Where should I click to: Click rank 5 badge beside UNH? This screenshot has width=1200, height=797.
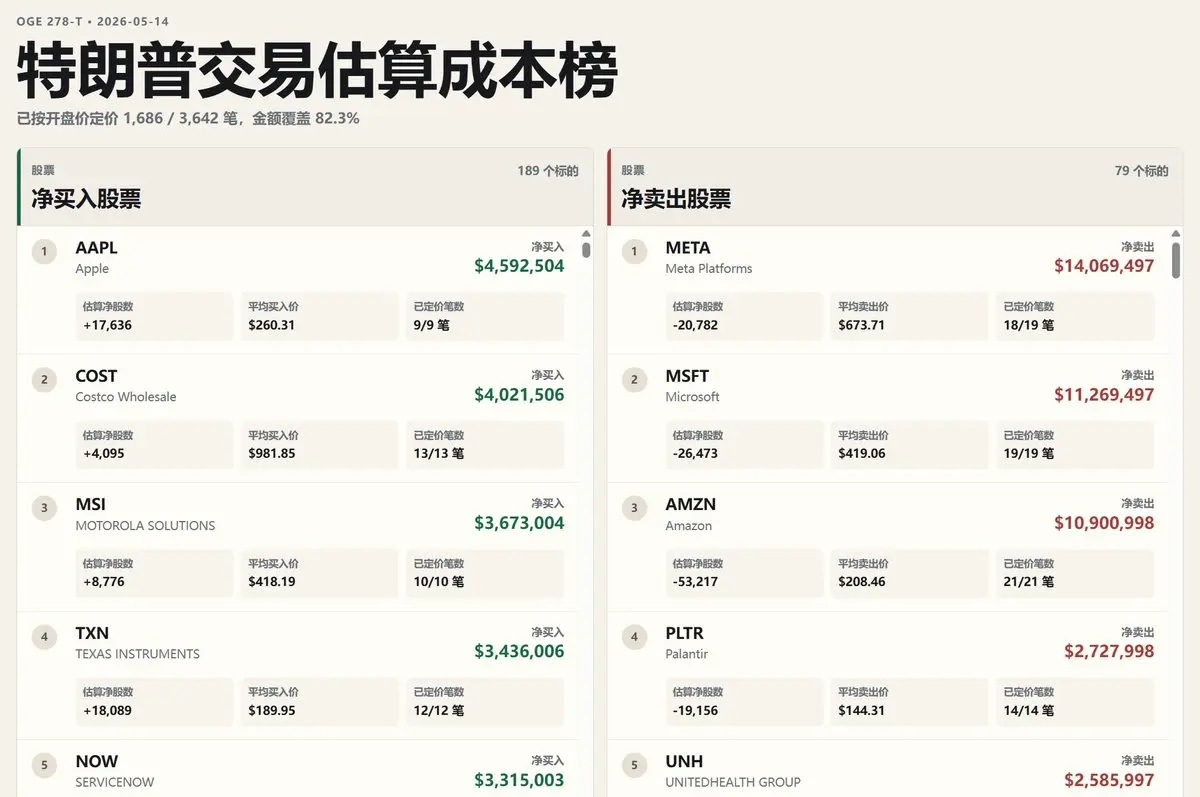634,766
